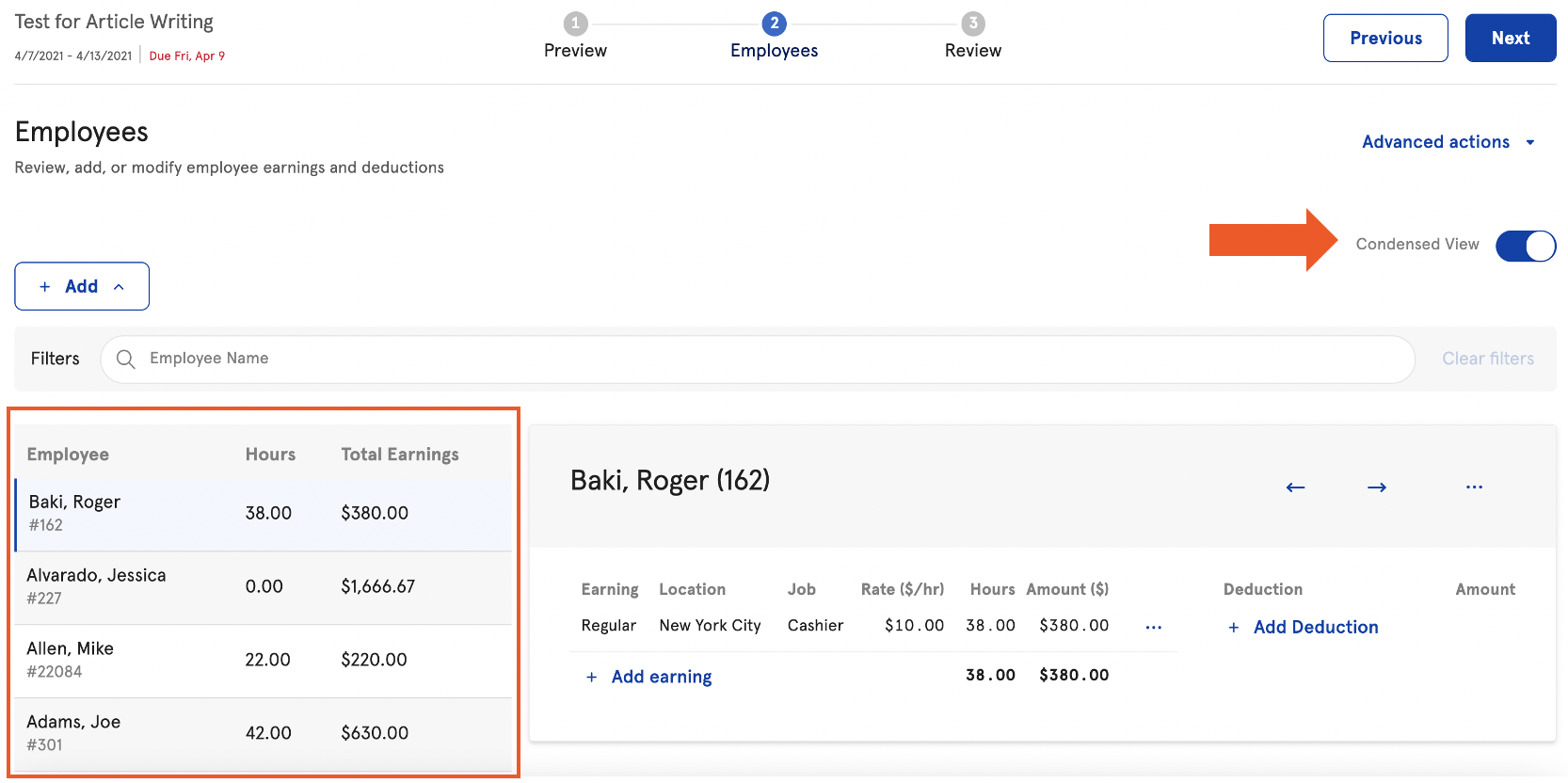Click the search magnifier icon in Filters

[x=125, y=359]
